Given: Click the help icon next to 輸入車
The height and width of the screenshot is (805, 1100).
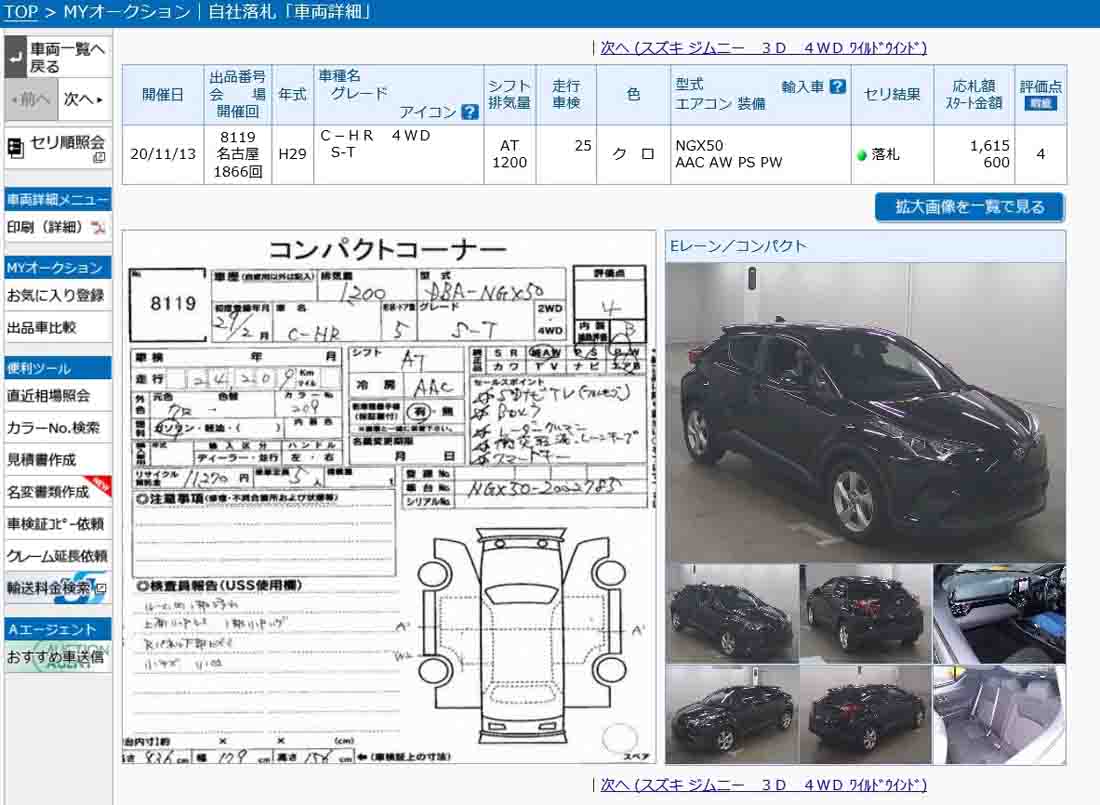Looking at the screenshot, I should (838, 87).
